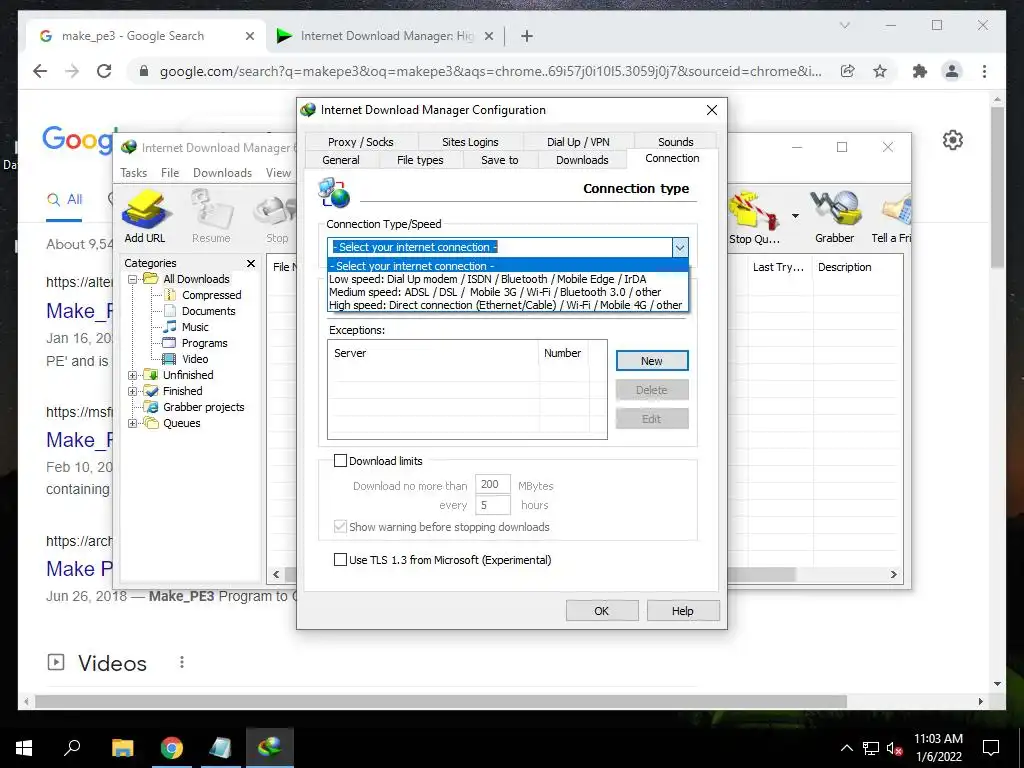Image resolution: width=1024 pixels, height=768 pixels.
Task: Open the File menu in IDM
Action: tap(170, 173)
